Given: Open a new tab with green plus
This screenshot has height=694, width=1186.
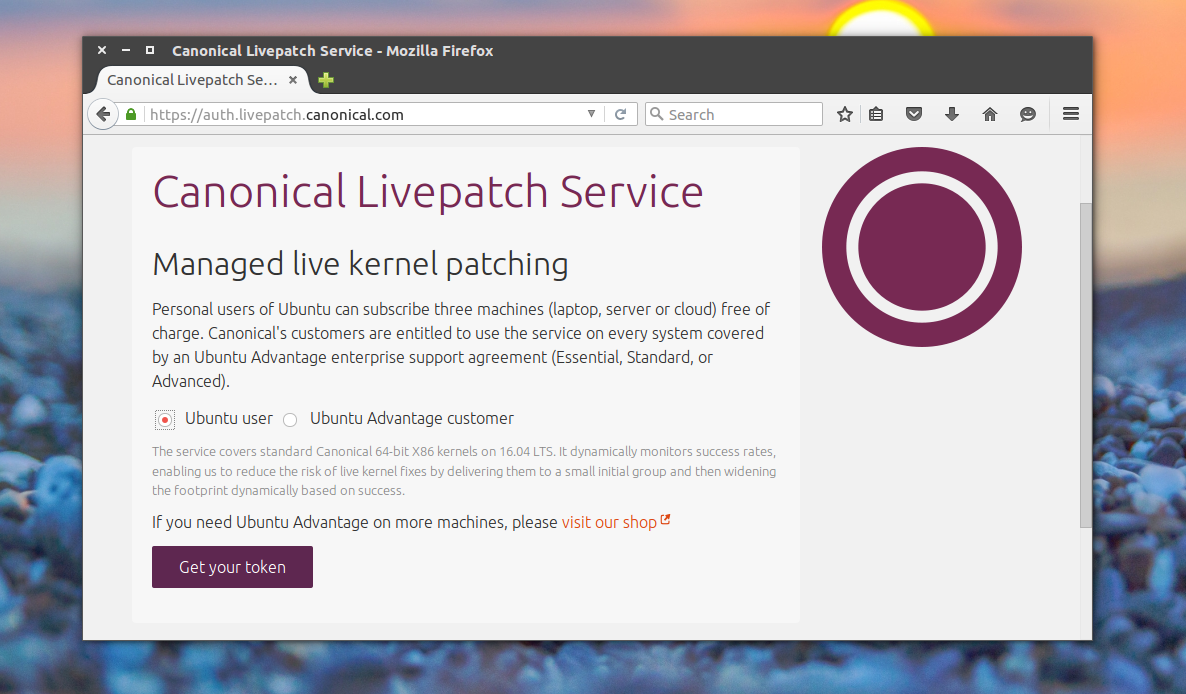Looking at the screenshot, I should coord(326,80).
